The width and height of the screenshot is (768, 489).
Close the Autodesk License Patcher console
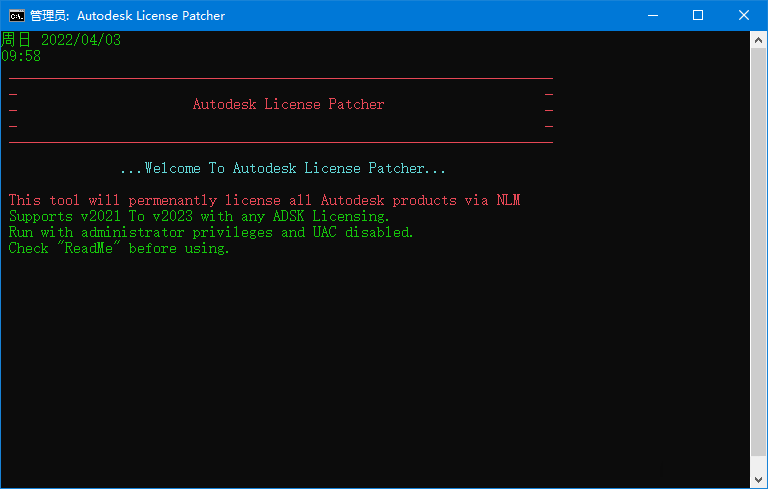point(744,15)
